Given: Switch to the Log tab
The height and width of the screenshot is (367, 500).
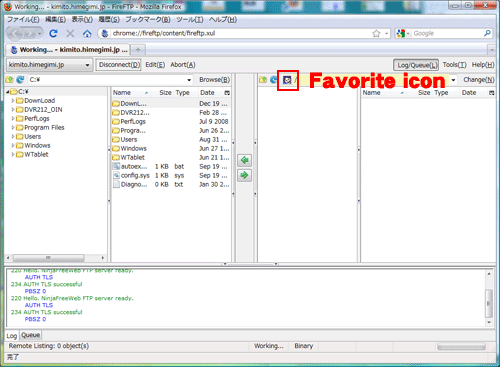Looking at the screenshot, I should 12,336.
